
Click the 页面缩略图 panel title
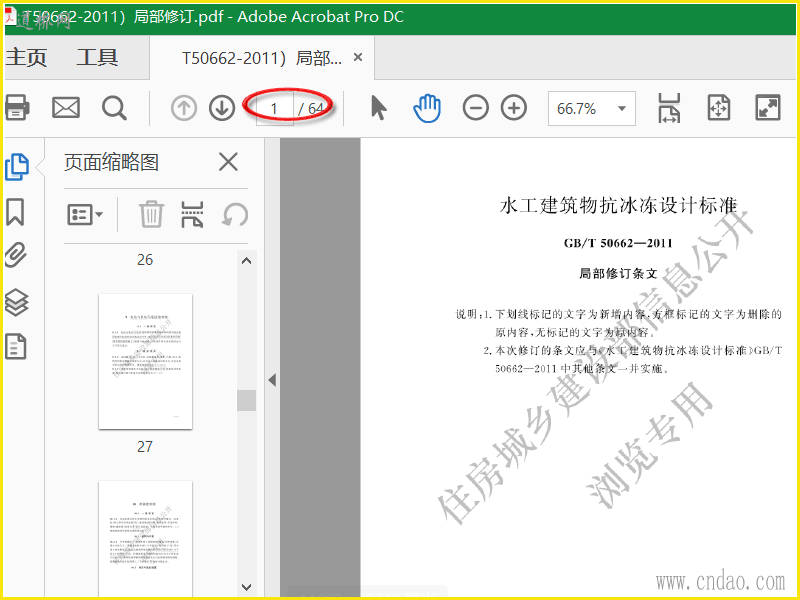(111, 162)
